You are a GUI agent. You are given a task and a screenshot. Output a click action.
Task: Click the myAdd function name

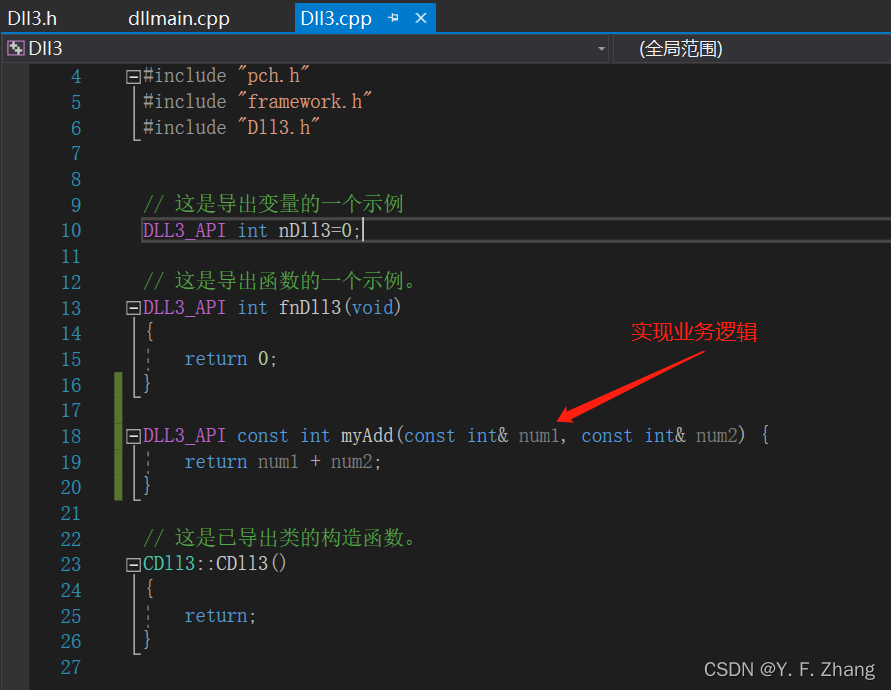point(367,435)
